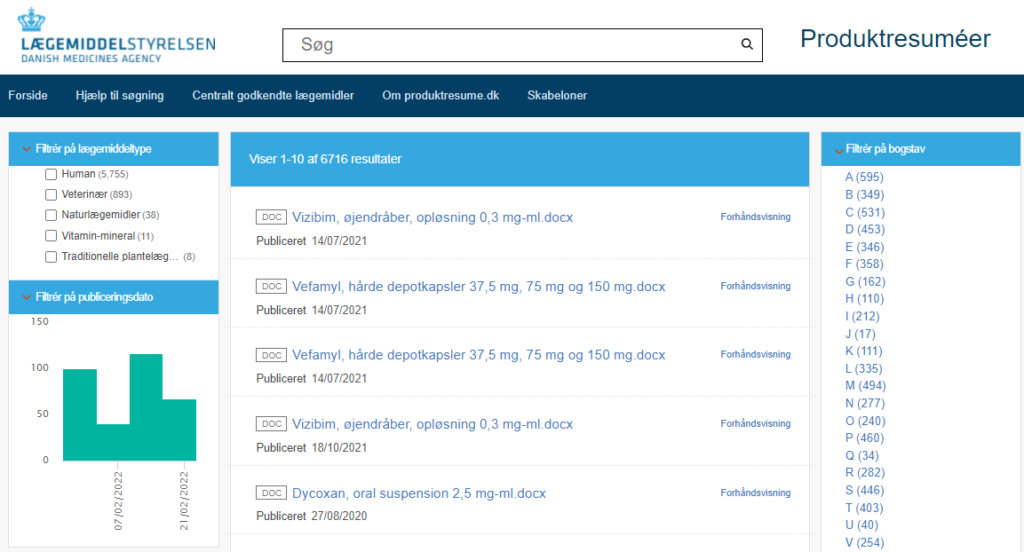Click Forhåndsvisning for first Vizibim result
The width and height of the screenshot is (1024, 552).
point(755,217)
